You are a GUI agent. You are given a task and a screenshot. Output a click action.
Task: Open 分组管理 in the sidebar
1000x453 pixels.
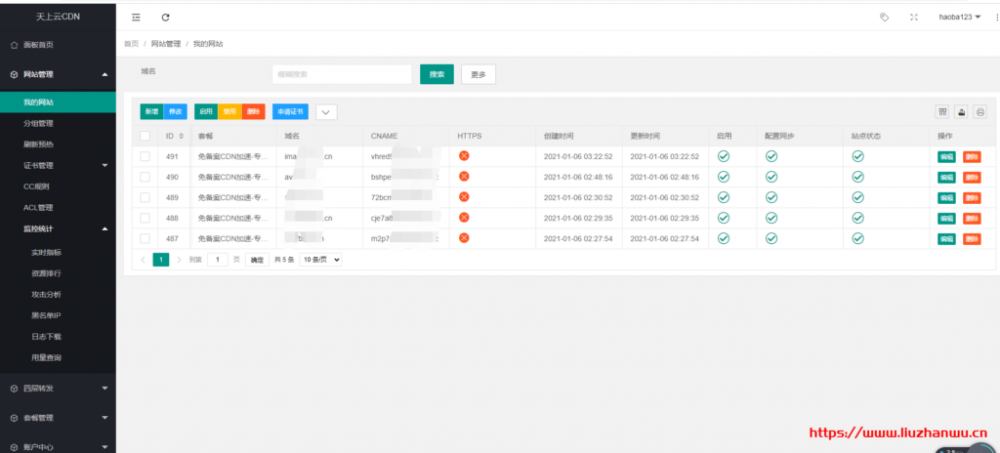38,124
